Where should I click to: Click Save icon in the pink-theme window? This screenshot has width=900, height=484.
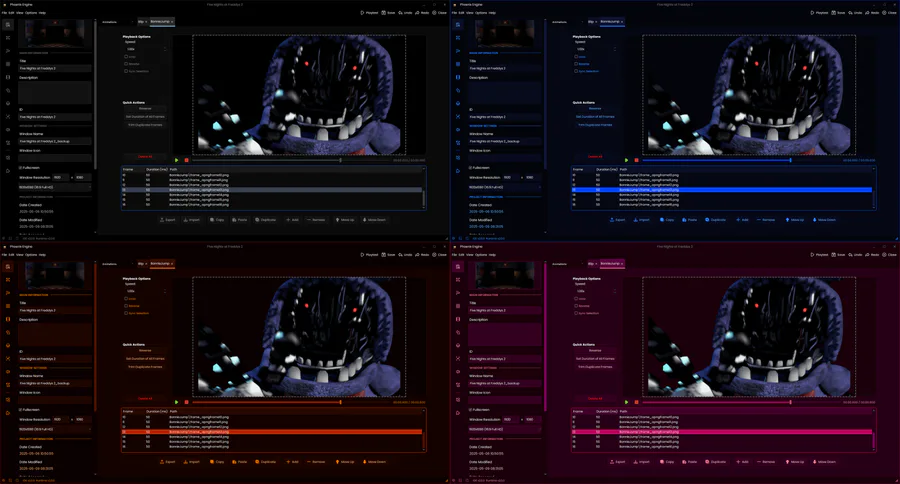[834, 254]
